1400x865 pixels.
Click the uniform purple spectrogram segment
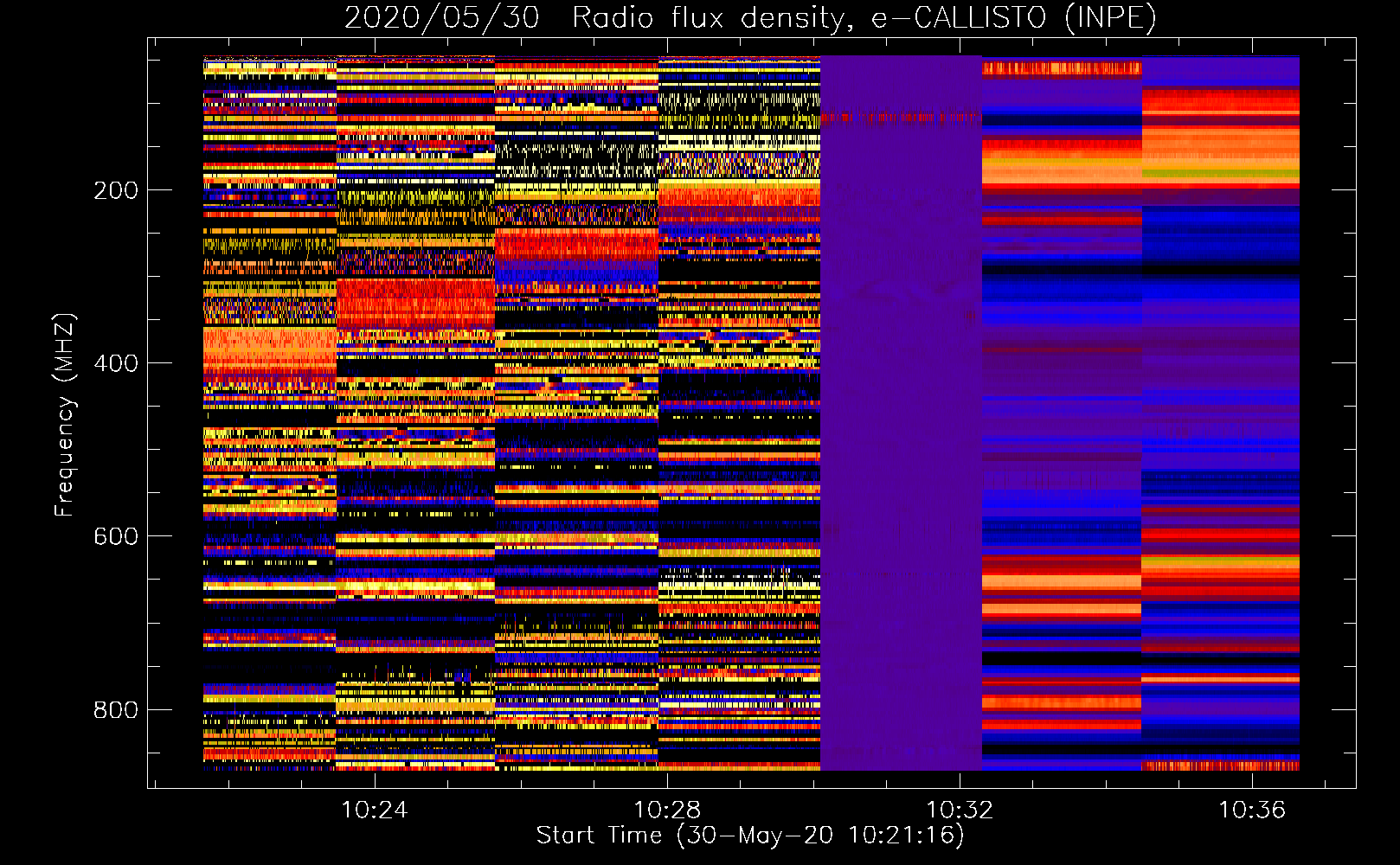click(x=901, y=413)
